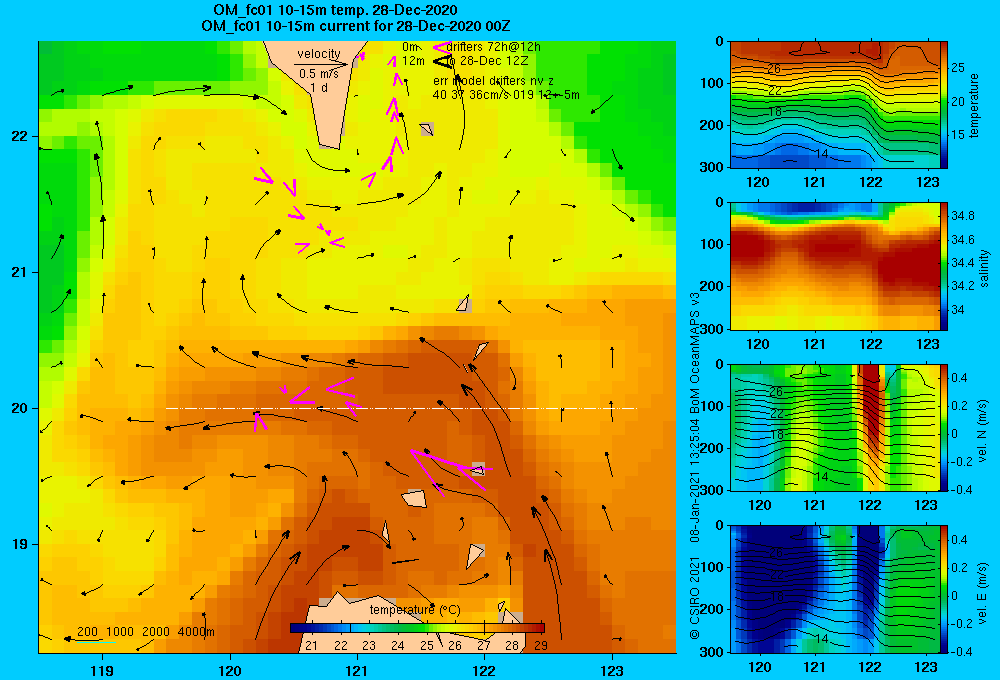Click the '200' bathymetry legend label
Screen dimensions: 1000x680
click(87, 632)
